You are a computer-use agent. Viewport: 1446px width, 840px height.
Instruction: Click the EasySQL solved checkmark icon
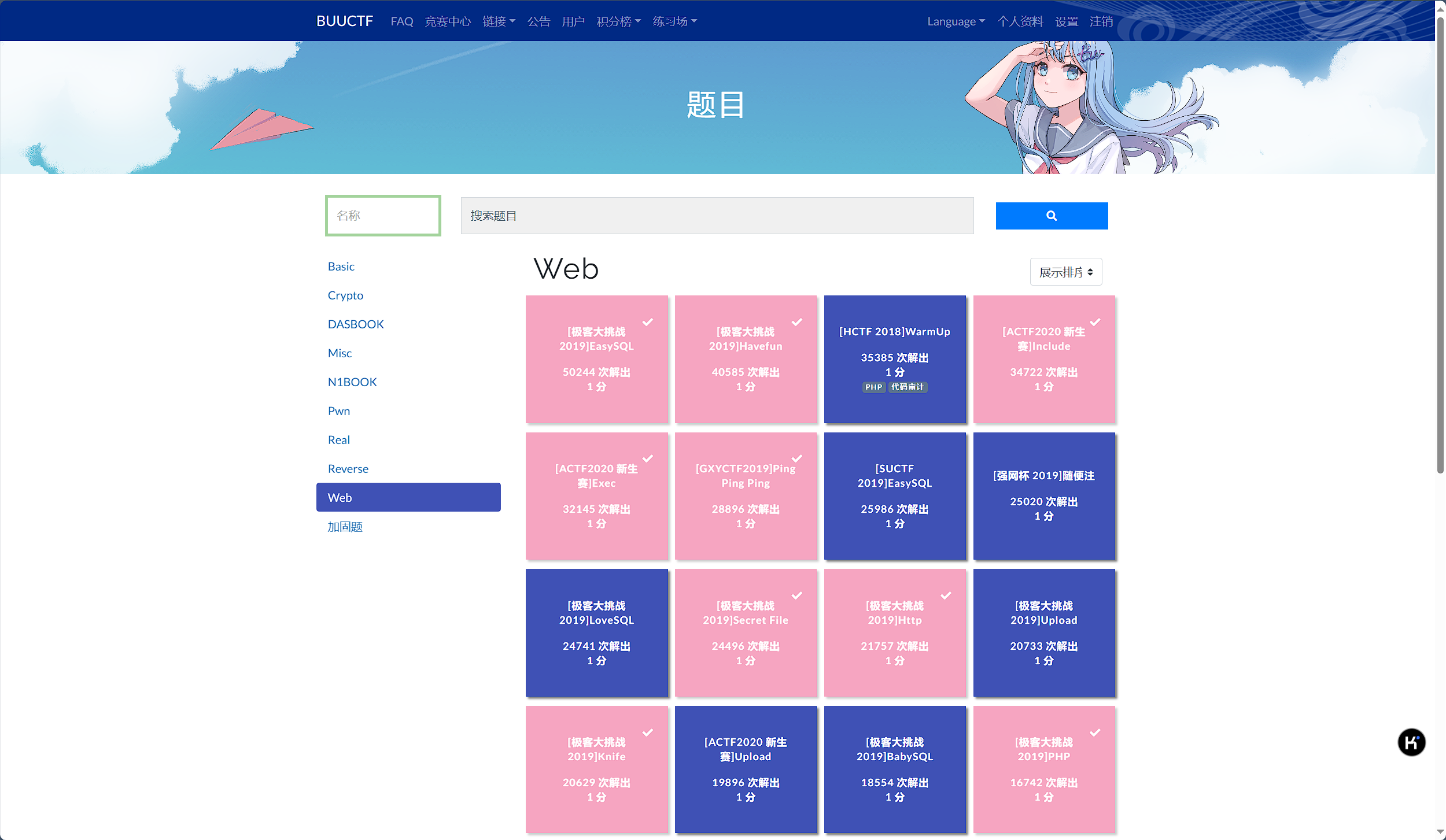(x=647, y=322)
